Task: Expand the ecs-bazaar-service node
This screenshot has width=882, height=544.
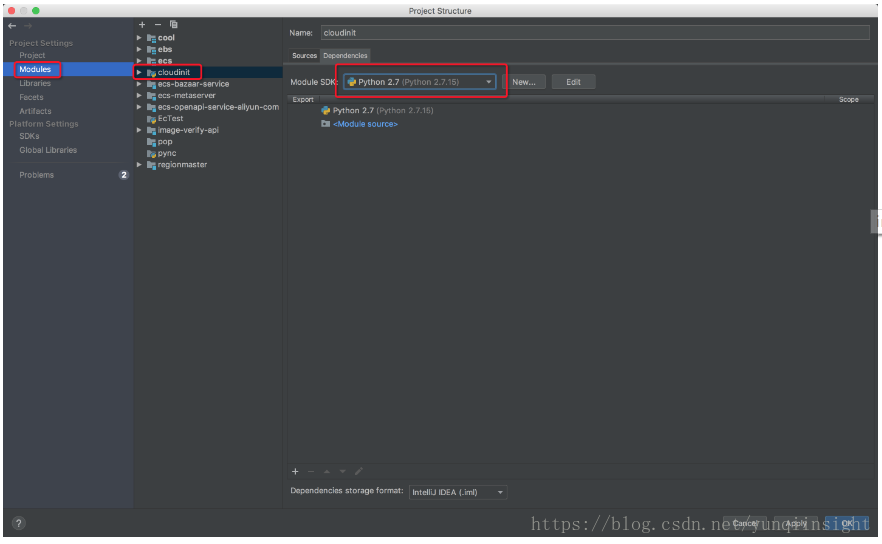Action: point(139,84)
